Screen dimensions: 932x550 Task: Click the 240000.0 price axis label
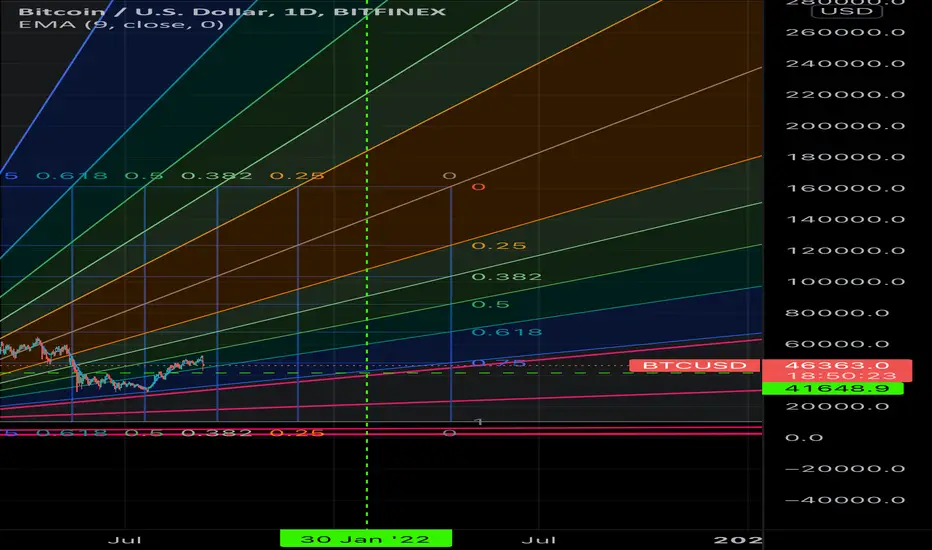845,64
